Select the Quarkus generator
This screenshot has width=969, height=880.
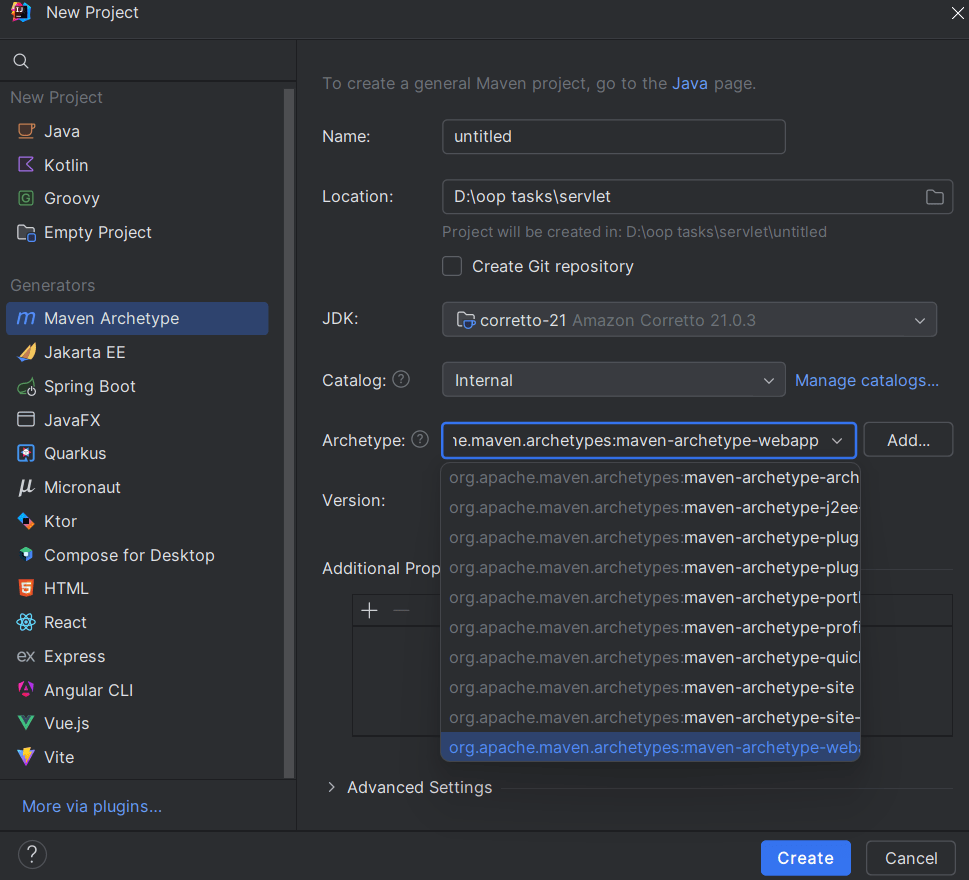tap(137, 454)
